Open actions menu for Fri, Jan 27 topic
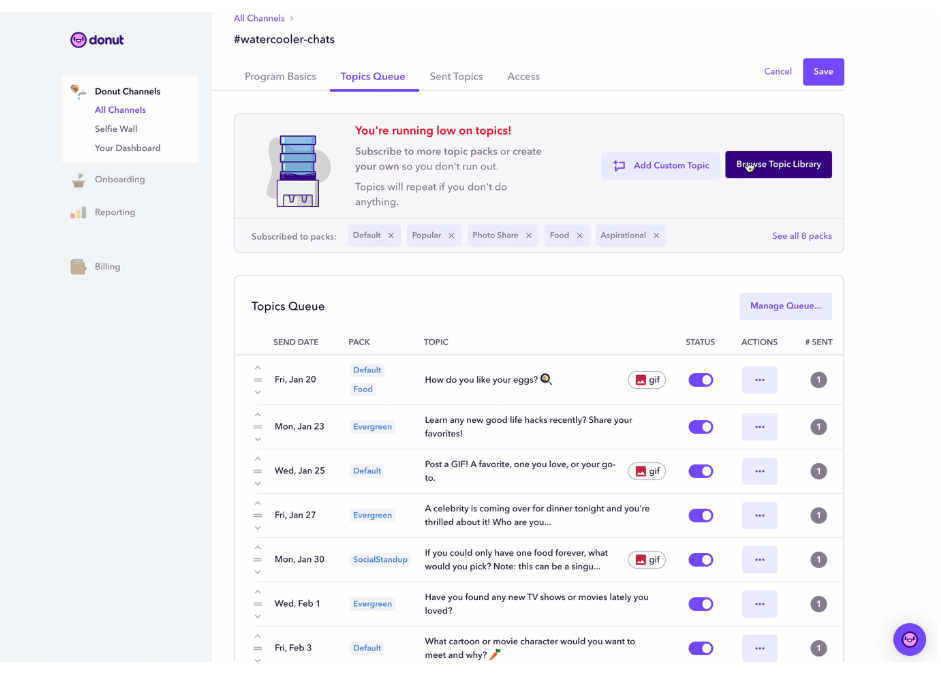The width and height of the screenshot is (941, 687). click(759, 516)
